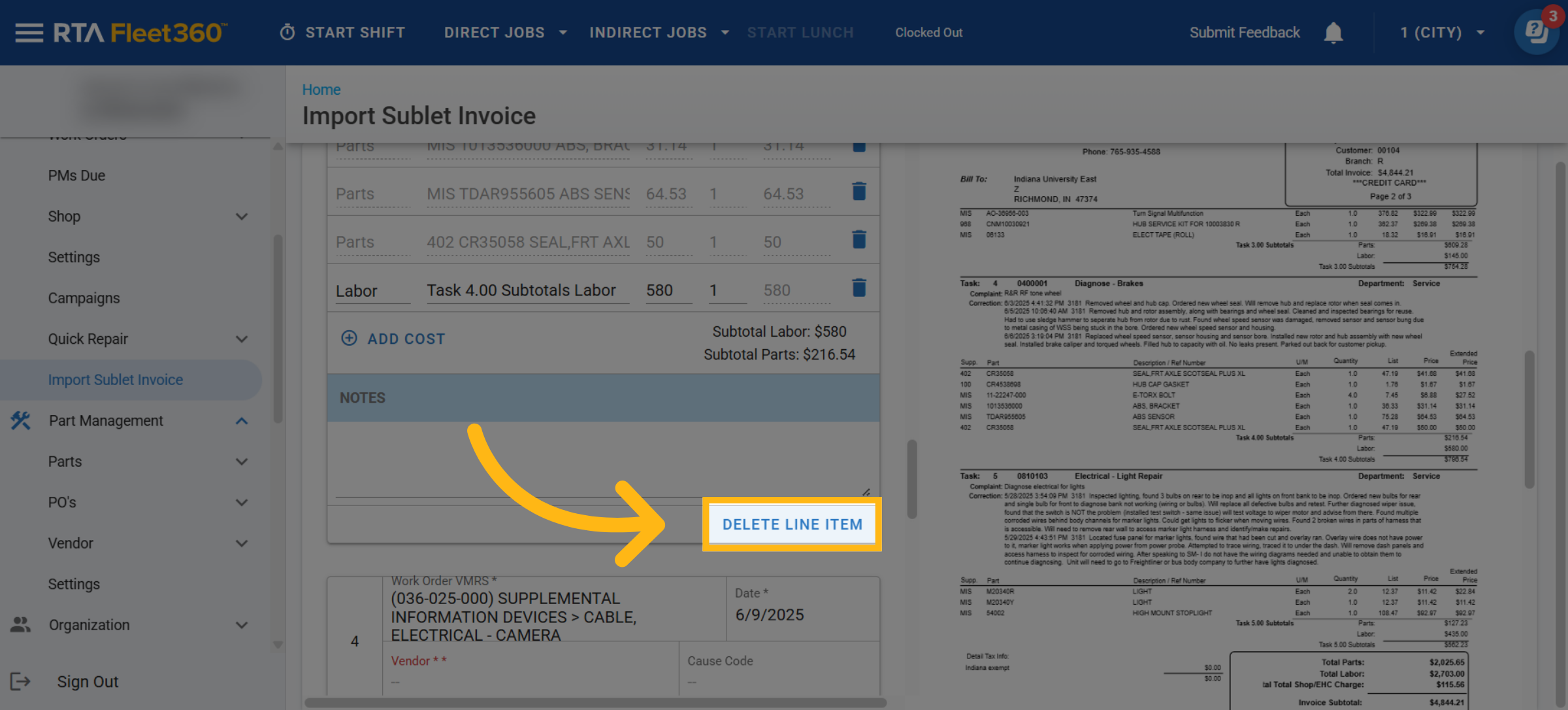Click the plus icon beside Add Cost
The image size is (1568, 710).
(350, 338)
